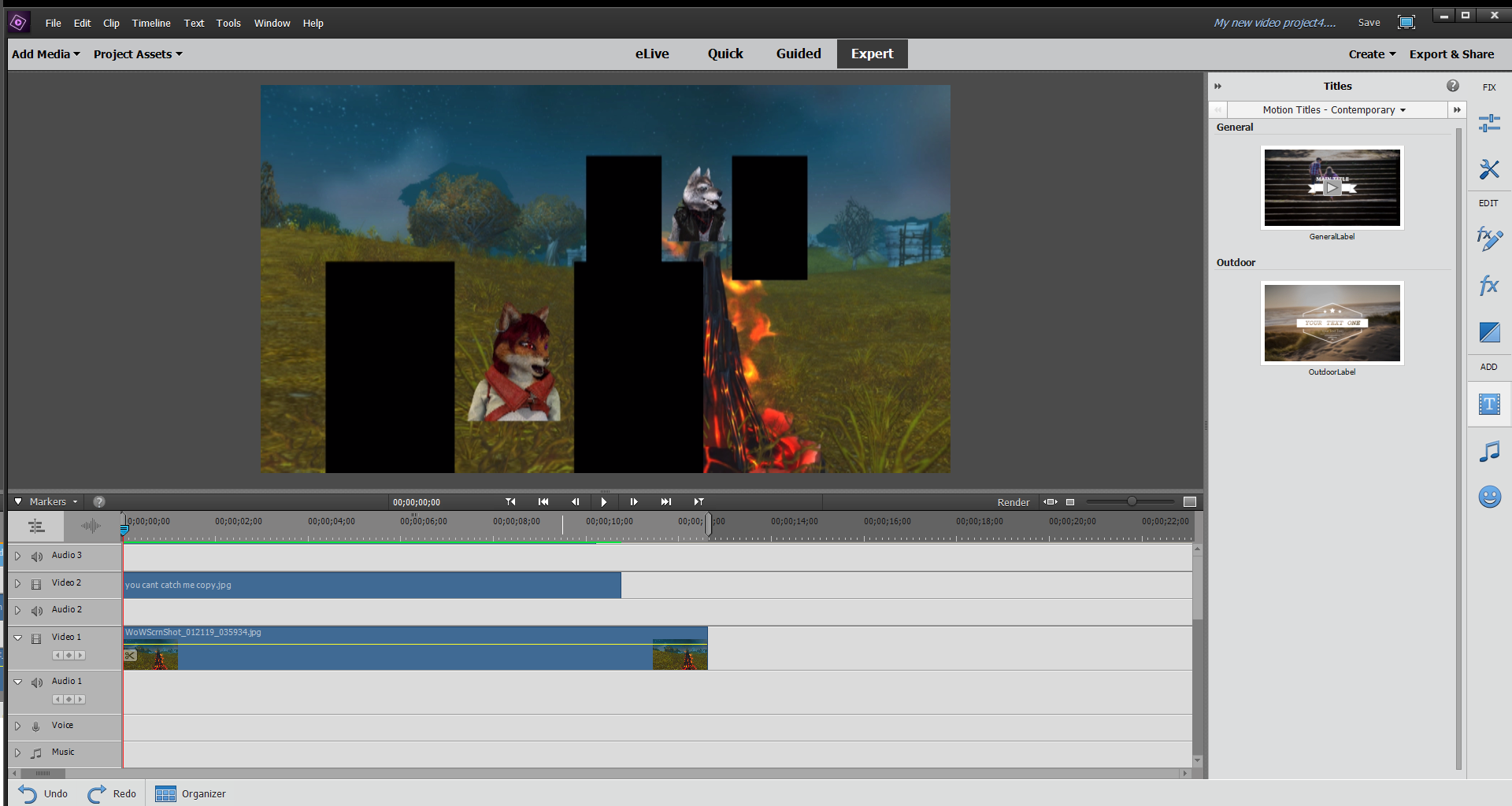1512x806 pixels.
Task: Open the File menu
Action: pos(54,23)
